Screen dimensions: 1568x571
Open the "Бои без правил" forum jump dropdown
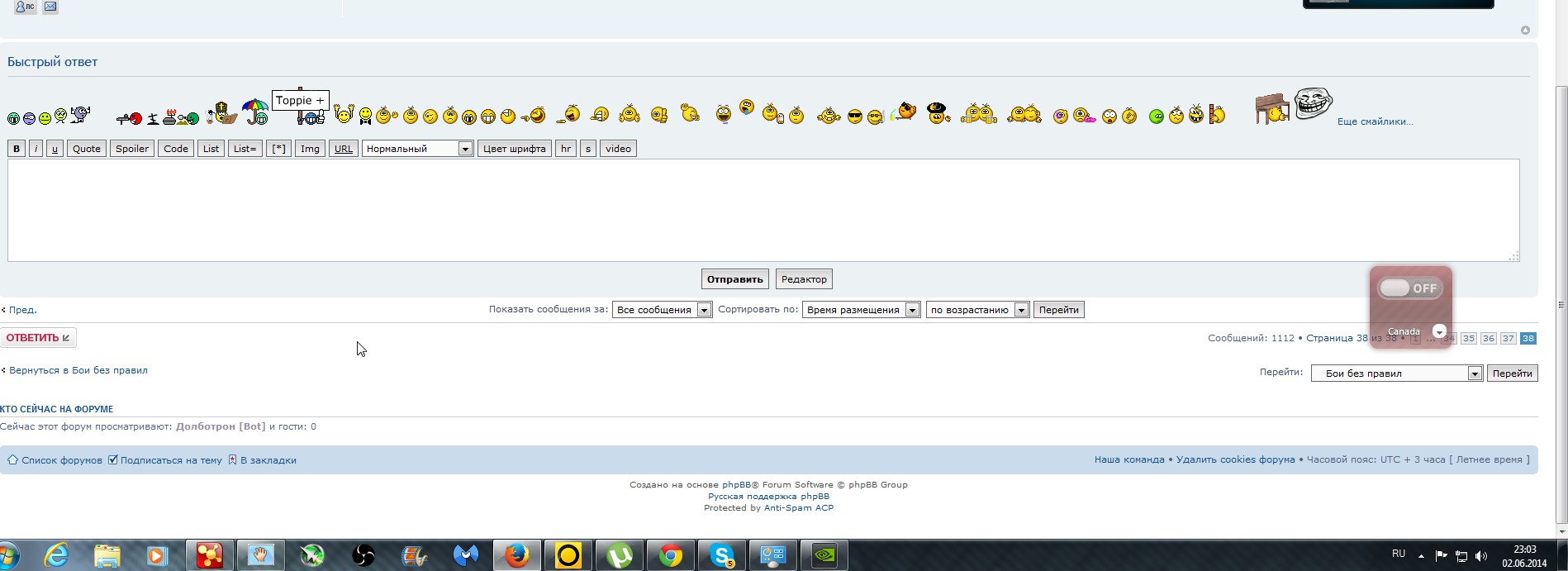(1397, 374)
